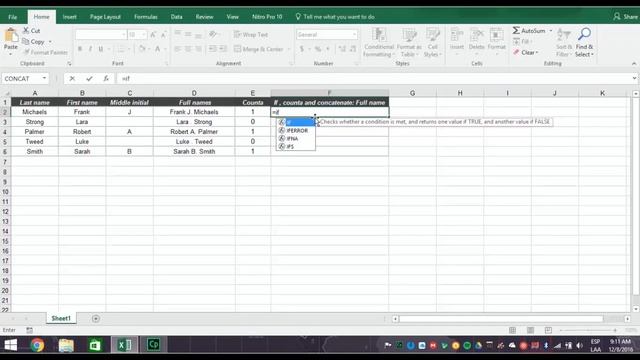This screenshot has width=640, height=360.
Task: Switch to the Insert tab
Action: [x=69, y=17]
